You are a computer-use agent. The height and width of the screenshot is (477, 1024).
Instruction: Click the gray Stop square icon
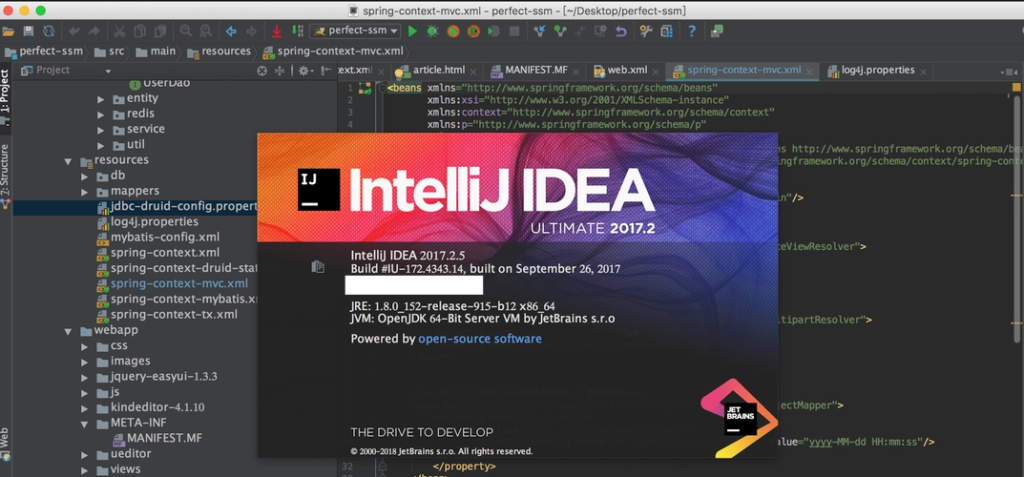click(x=515, y=31)
